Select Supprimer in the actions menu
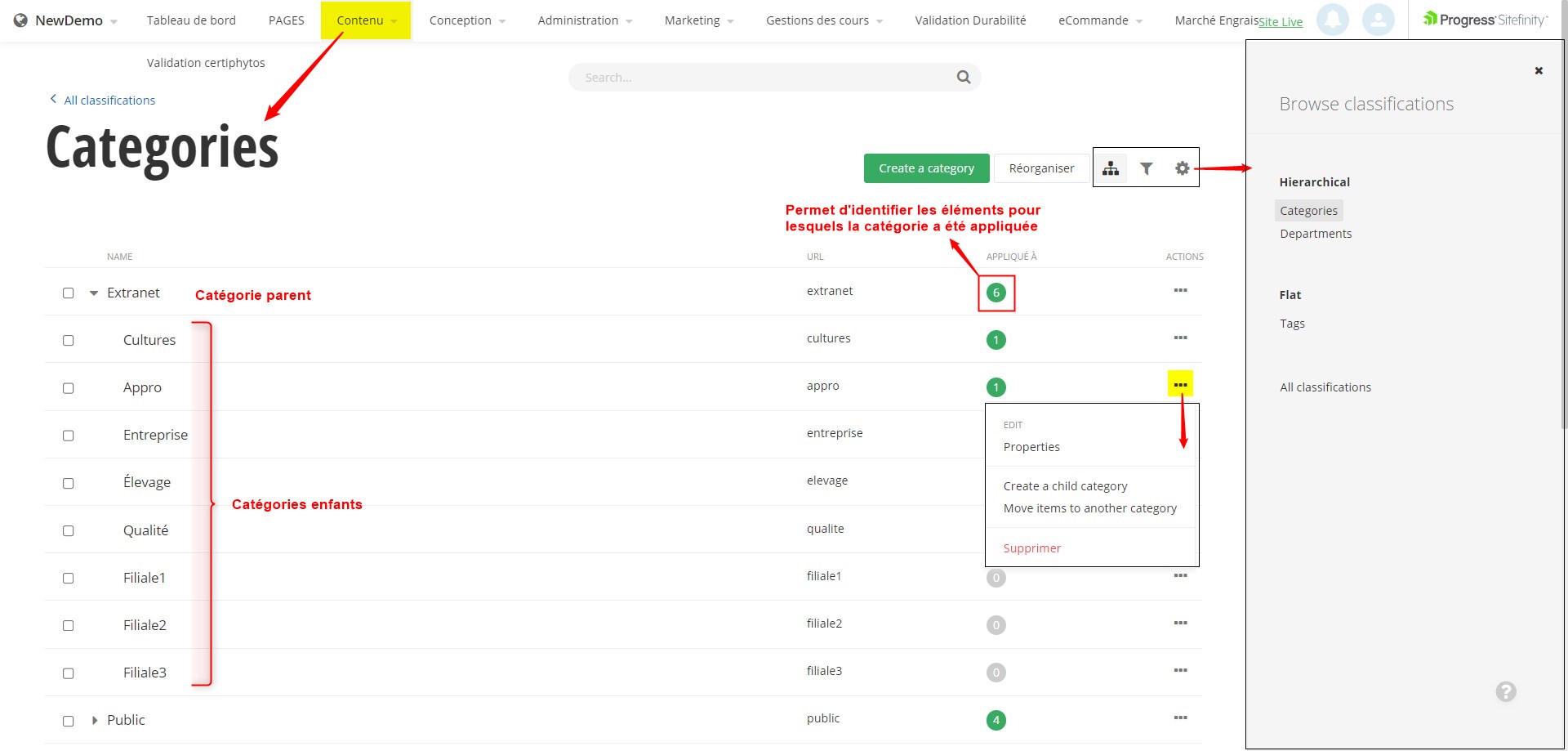Screen dimensions: 1568x751 1031,548
